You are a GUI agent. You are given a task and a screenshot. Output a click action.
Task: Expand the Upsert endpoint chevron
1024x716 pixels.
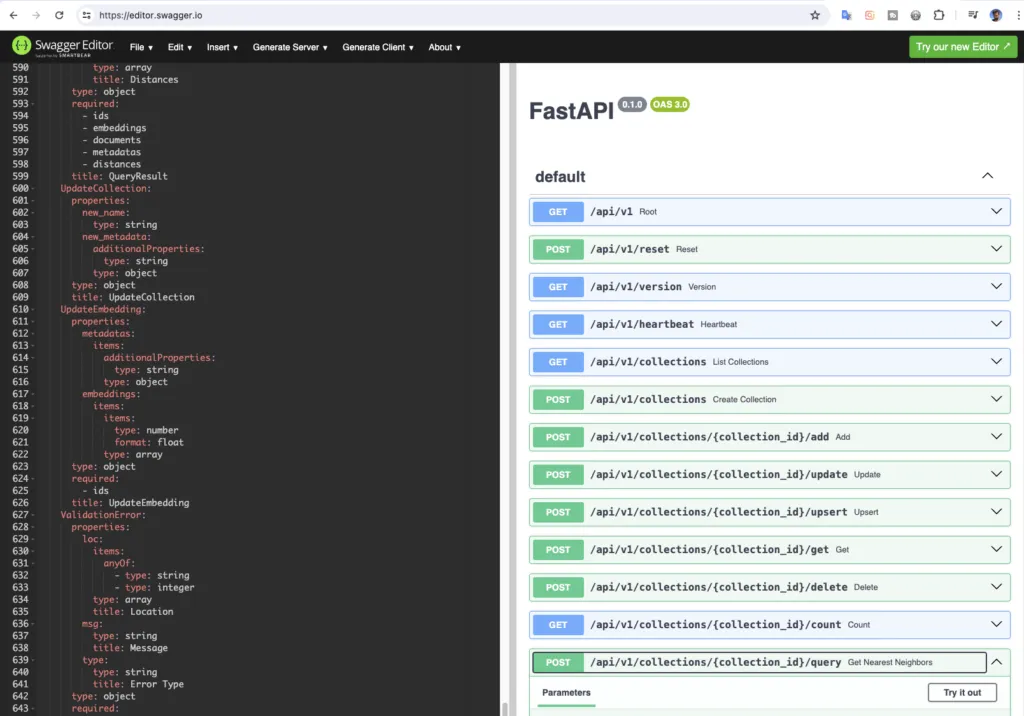click(996, 512)
